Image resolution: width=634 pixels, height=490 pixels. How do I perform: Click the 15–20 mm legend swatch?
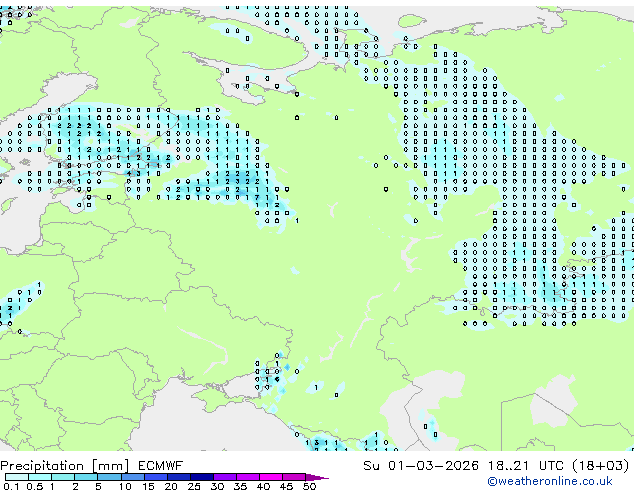coord(155,477)
